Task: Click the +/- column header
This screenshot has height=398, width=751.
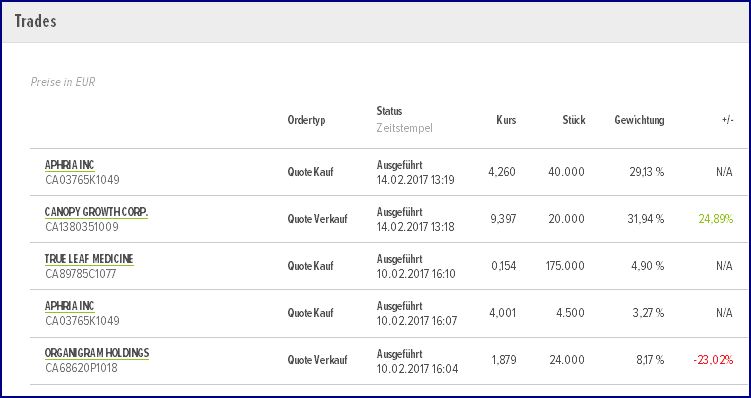Action: tap(728, 120)
